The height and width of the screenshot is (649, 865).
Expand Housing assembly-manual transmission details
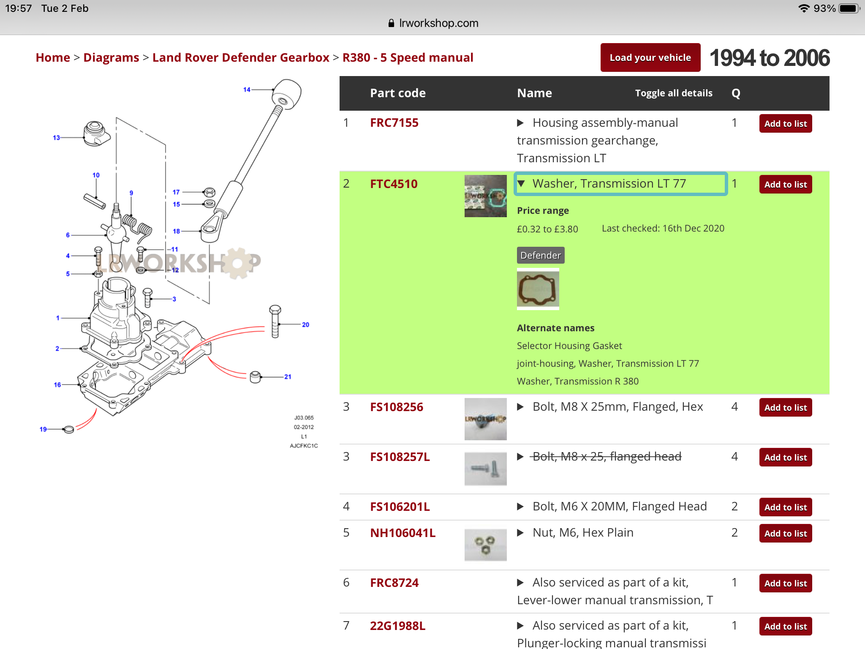[x=520, y=123]
